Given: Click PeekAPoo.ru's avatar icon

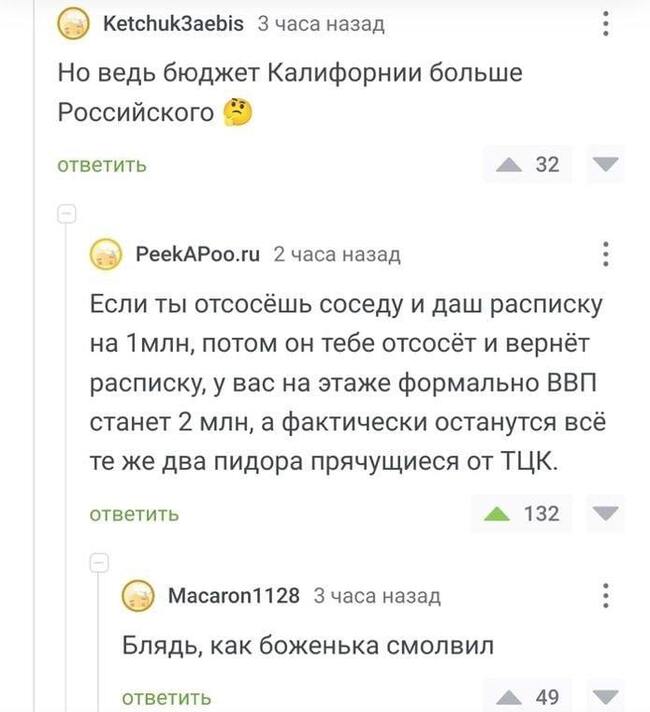Looking at the screenshot, I should click(x=106, y=256).
